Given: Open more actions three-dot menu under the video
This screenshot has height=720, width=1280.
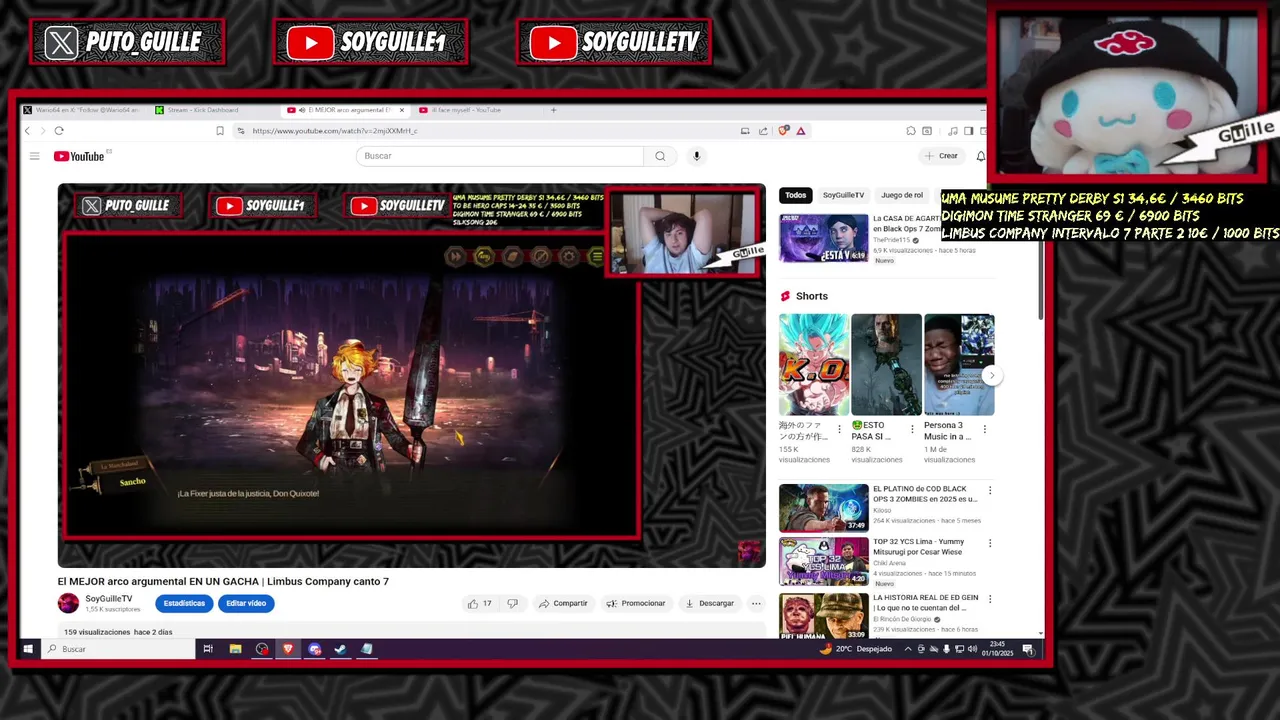Looking at the screenshot, I should click(756, 603).
